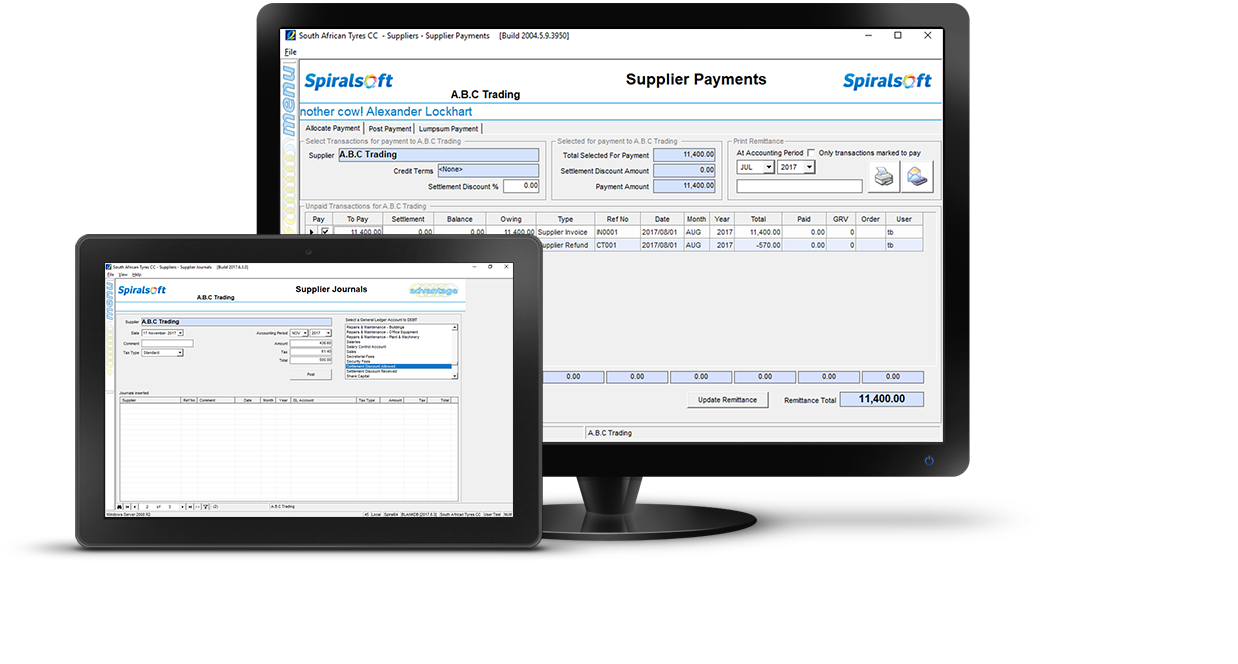Viewport: 1238px width, 664px height.
Task: Switch to the Allocate Payment tab
Action: (332, 128)
